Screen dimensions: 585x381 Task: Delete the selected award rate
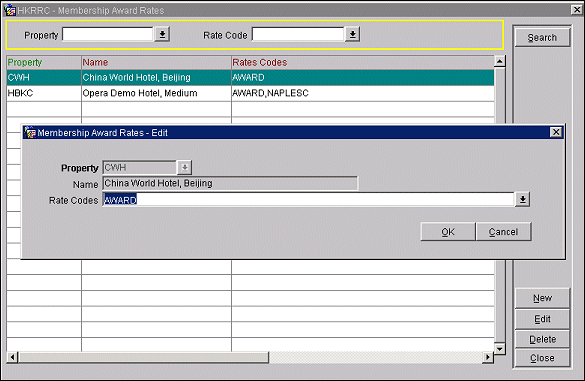[x=542, y=339]
